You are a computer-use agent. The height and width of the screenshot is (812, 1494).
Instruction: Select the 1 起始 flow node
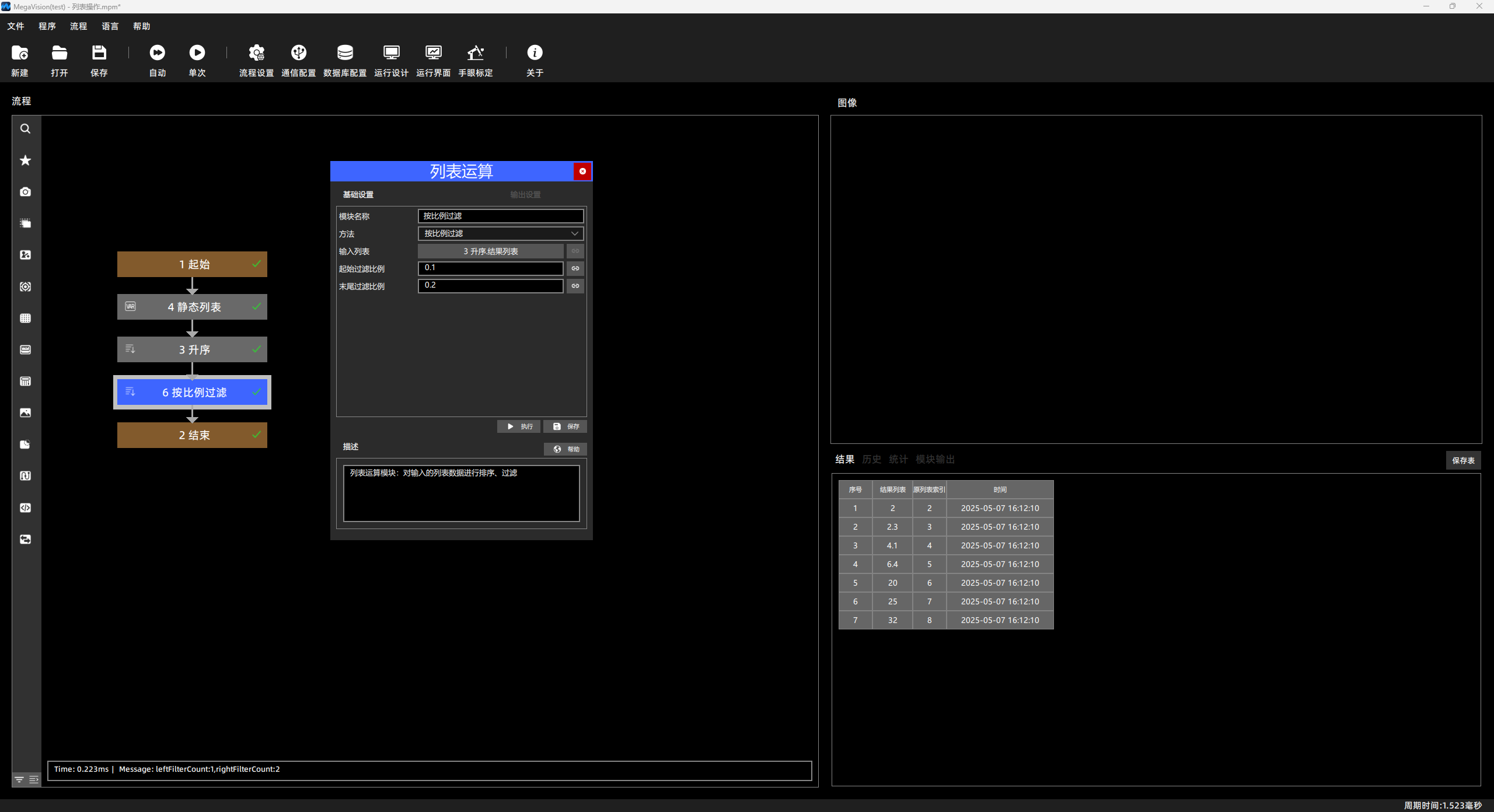[x=192, y=264]
